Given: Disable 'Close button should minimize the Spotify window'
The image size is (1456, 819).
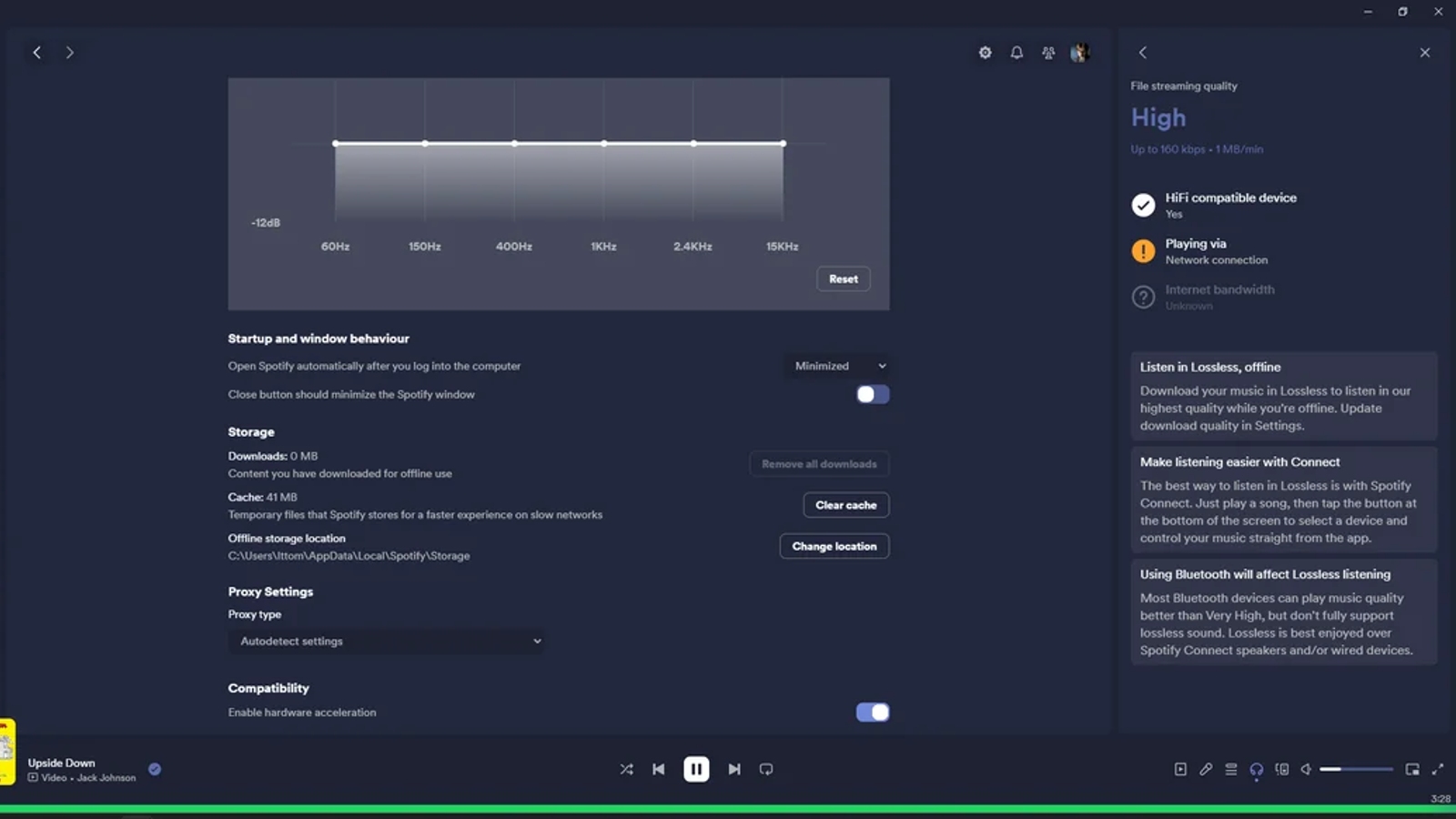Looking at the screenshot, I should click(871, 394).
